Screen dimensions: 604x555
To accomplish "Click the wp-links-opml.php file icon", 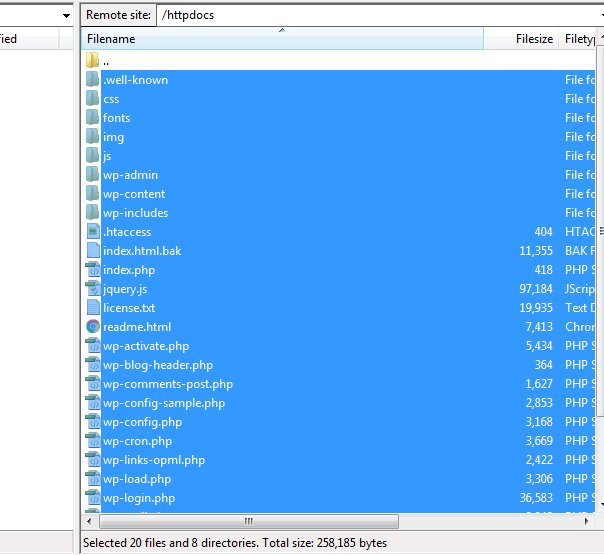I will [x=93, y=459].
